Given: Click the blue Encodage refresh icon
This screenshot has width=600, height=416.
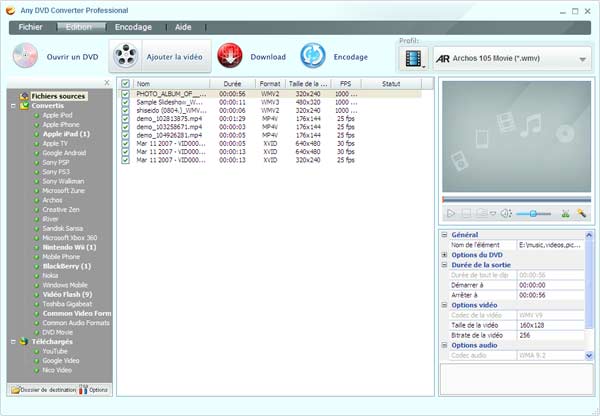Looking at the screenshot, I should 313,56.
